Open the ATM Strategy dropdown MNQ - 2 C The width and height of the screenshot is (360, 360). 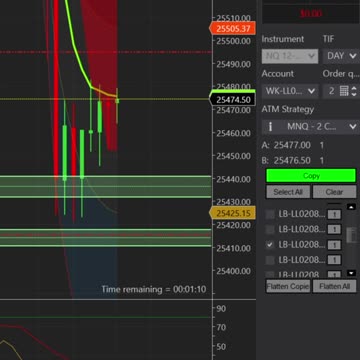311,127
